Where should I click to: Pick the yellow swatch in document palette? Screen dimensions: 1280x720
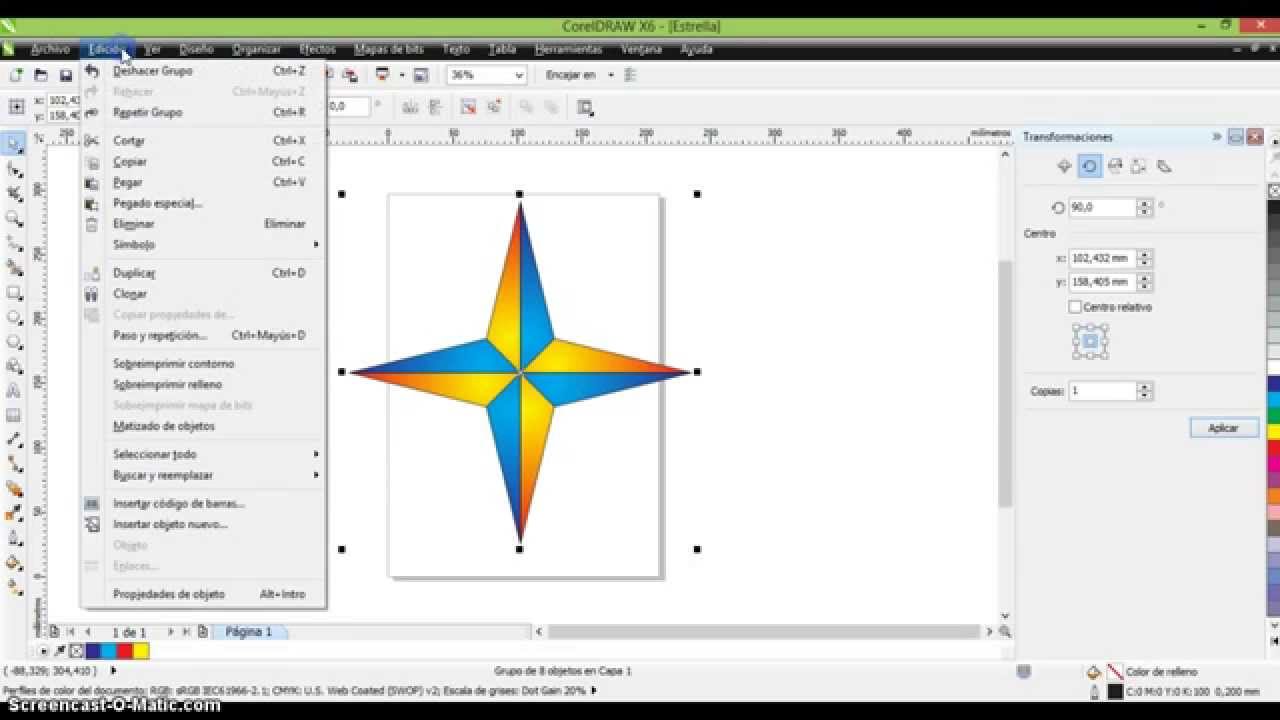point(141,651)
